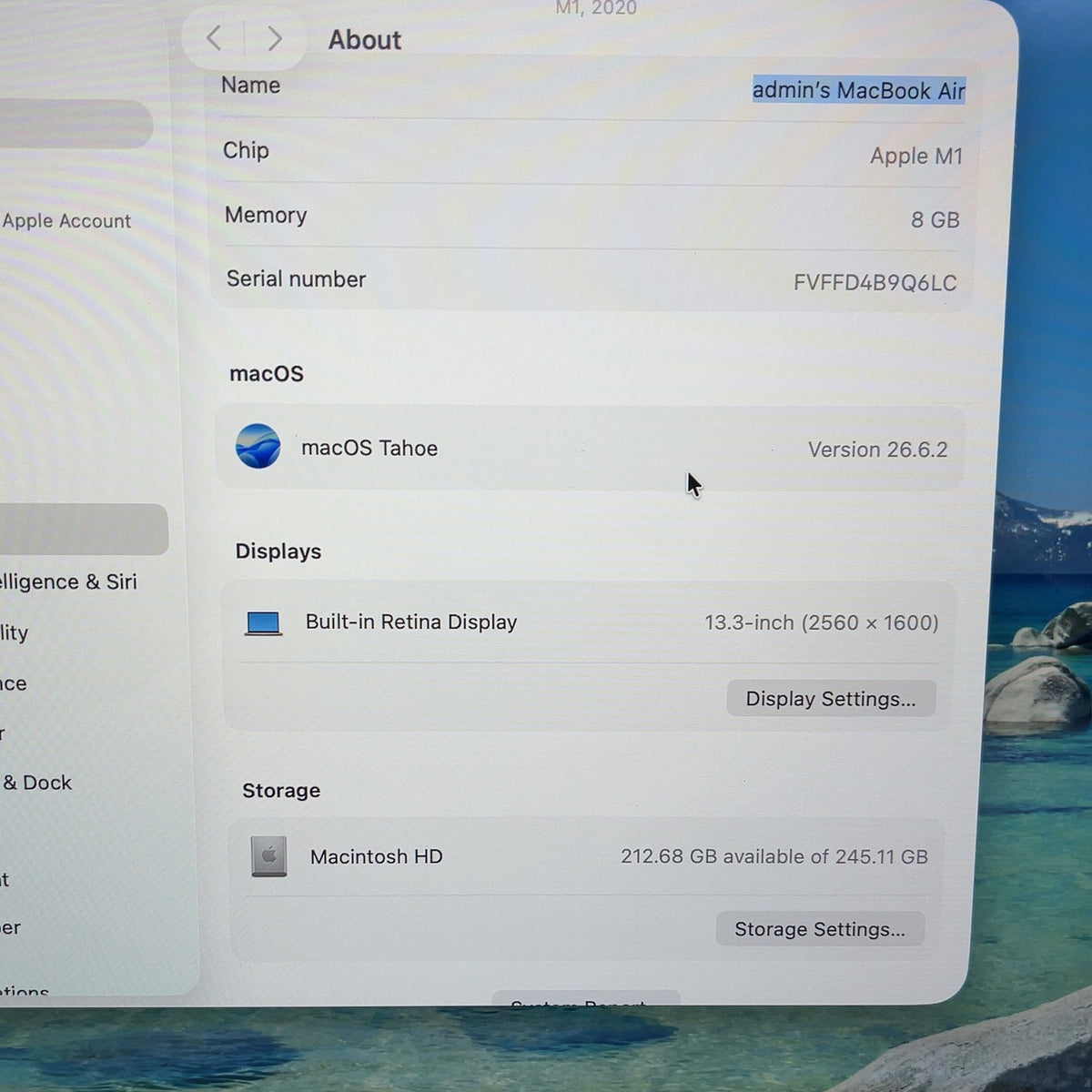The height and width of the screenshot is (1092, 1092).
Task: Click the About page title
Action: click(x=365, y=40)
